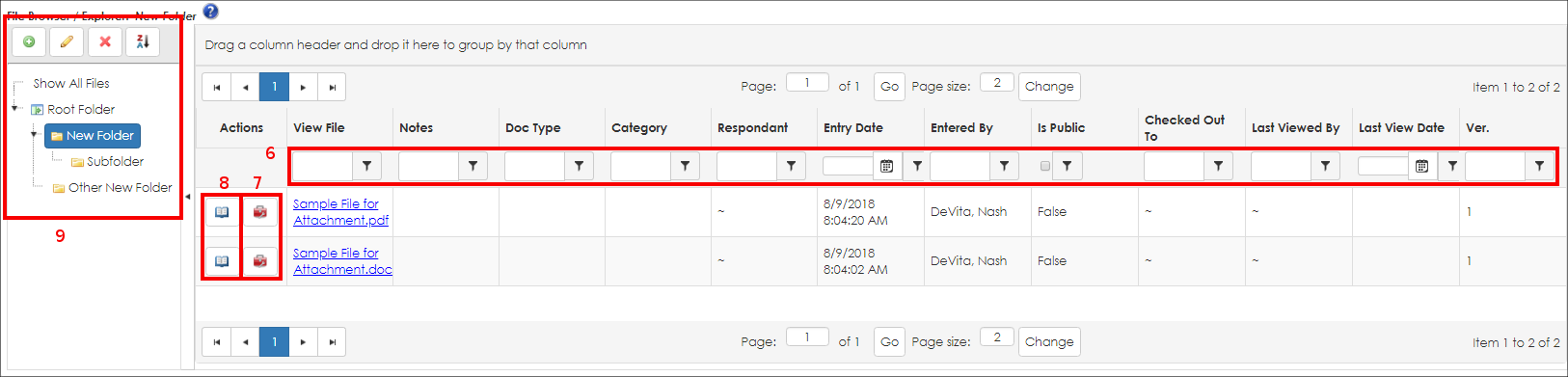Click the toolbox icon for Attachment.doc row
The image size is (1568, 377).
click(x=260, y=261)
